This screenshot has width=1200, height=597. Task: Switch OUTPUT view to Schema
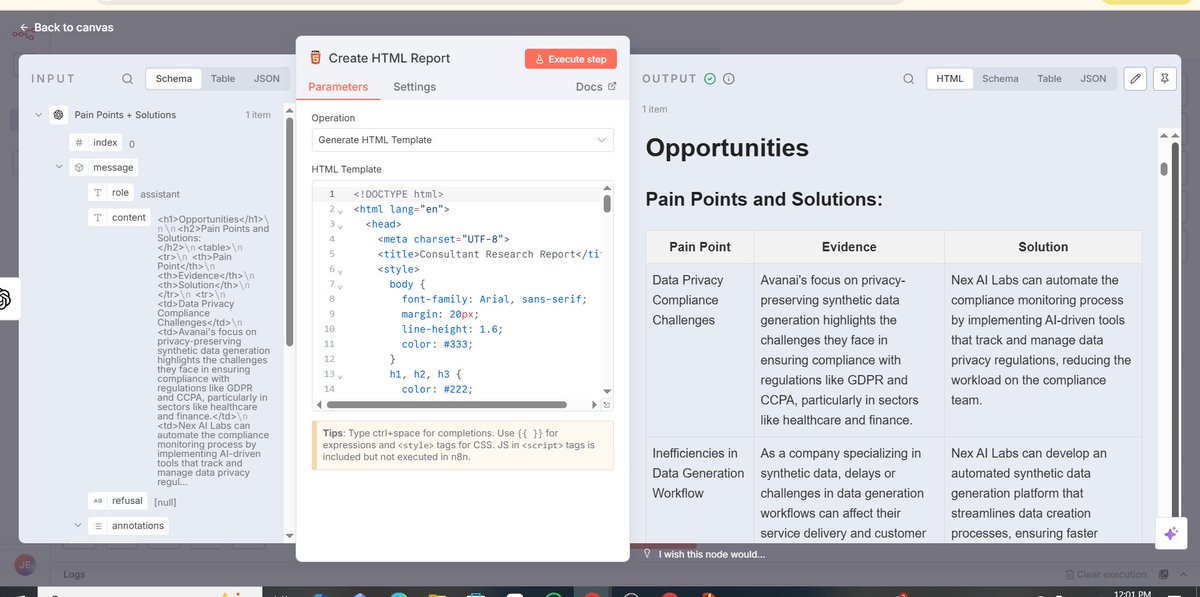pos(1000,79)
